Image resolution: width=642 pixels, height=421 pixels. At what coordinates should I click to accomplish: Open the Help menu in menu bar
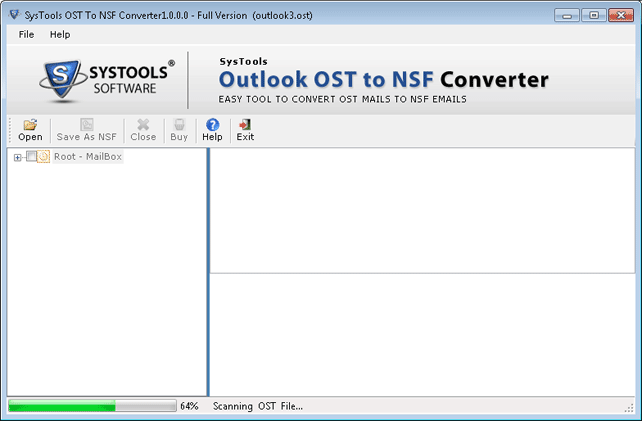tap(60, 34)
